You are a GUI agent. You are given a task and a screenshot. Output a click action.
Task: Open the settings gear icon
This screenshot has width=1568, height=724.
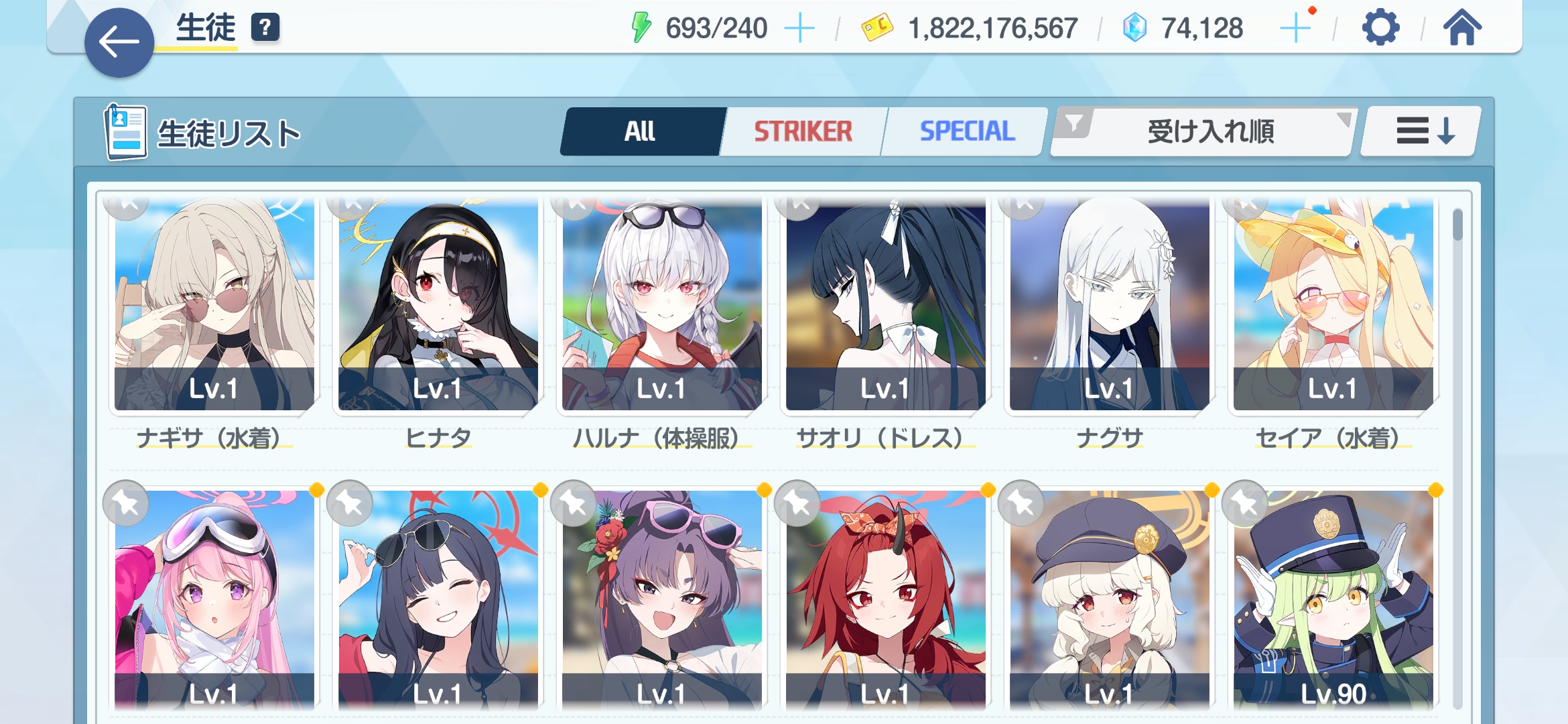(x=1380, y=28)
